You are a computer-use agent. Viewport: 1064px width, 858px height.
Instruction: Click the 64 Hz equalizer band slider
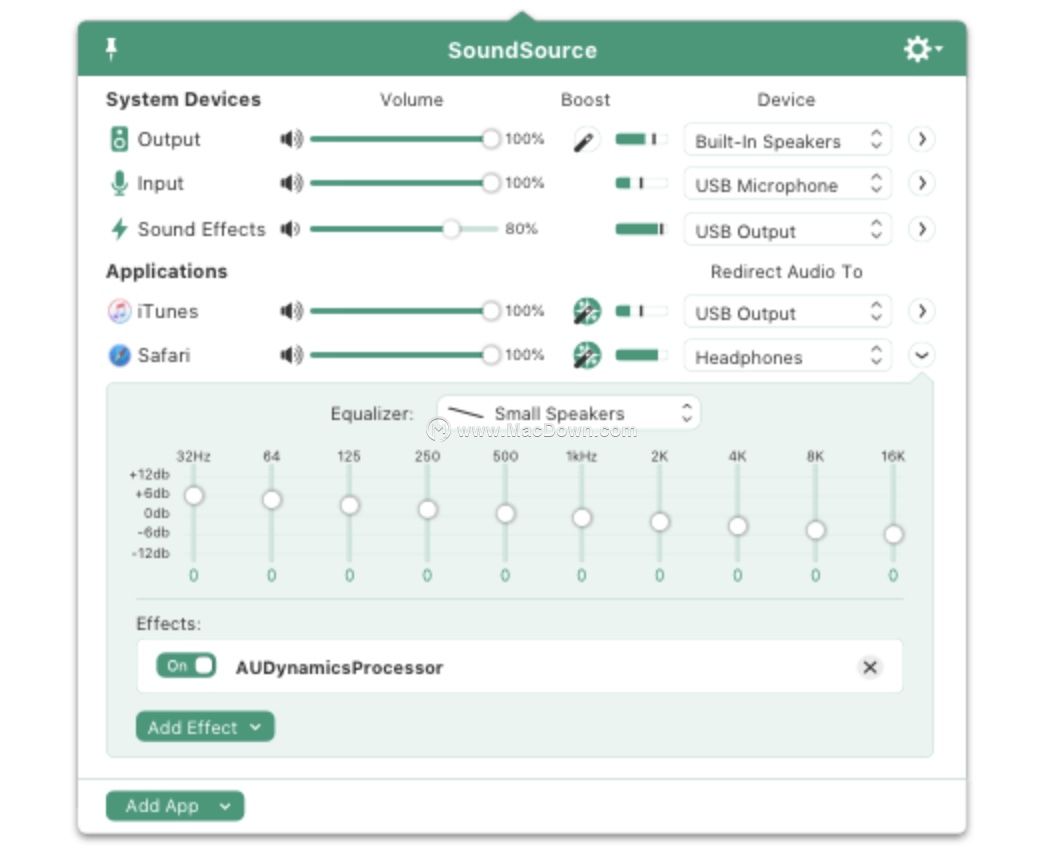(x=271, y=513)
